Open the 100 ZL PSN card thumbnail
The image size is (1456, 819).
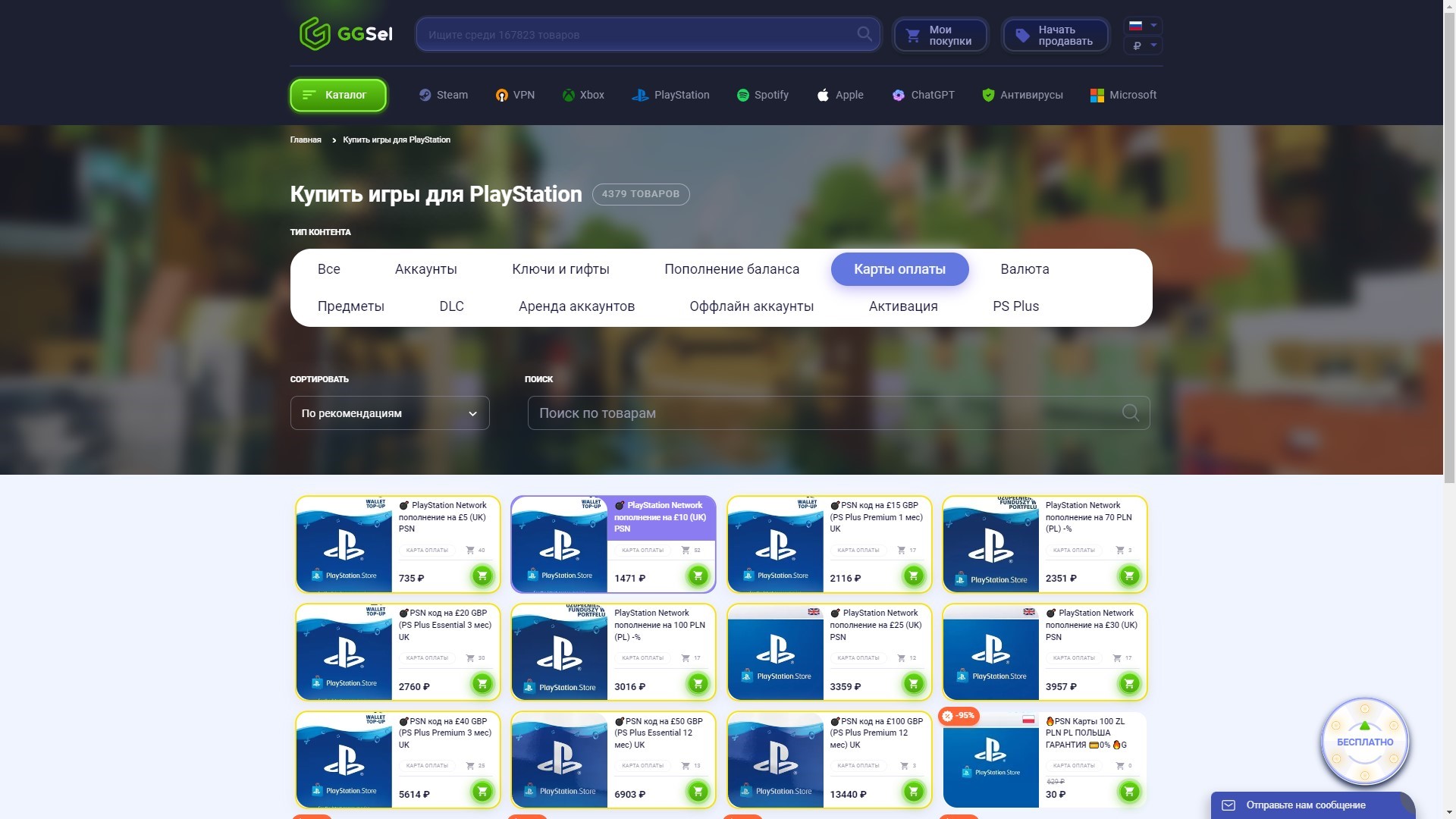tap(991, 760)
